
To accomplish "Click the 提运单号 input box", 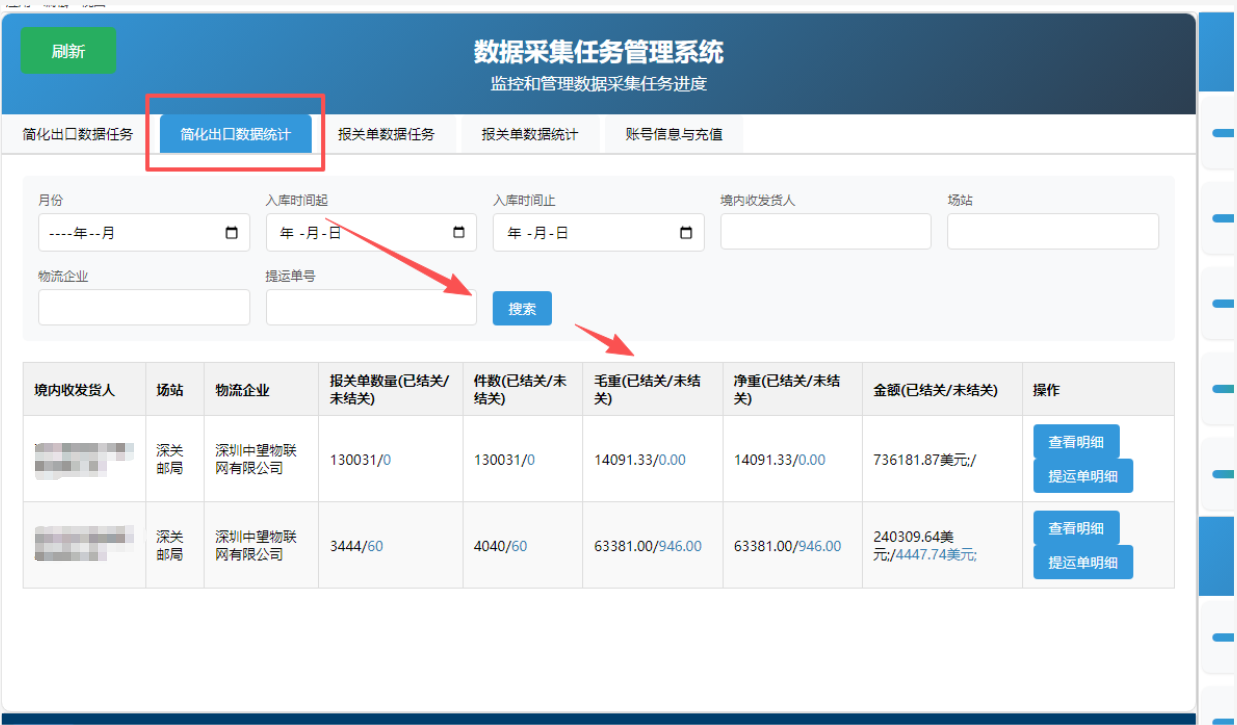I will pos(371,307).
